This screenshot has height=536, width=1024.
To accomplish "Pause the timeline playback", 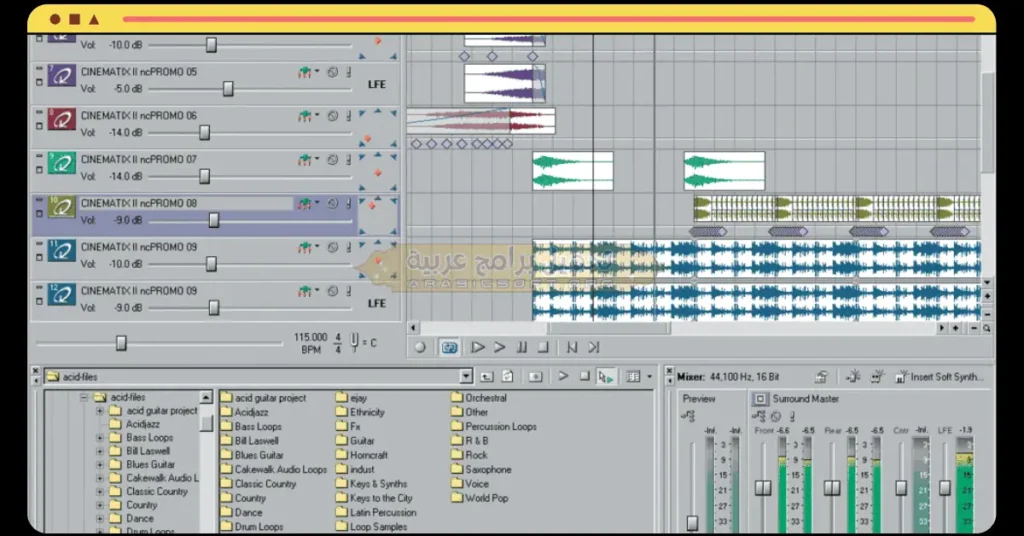I will click(x=521, y=347).
